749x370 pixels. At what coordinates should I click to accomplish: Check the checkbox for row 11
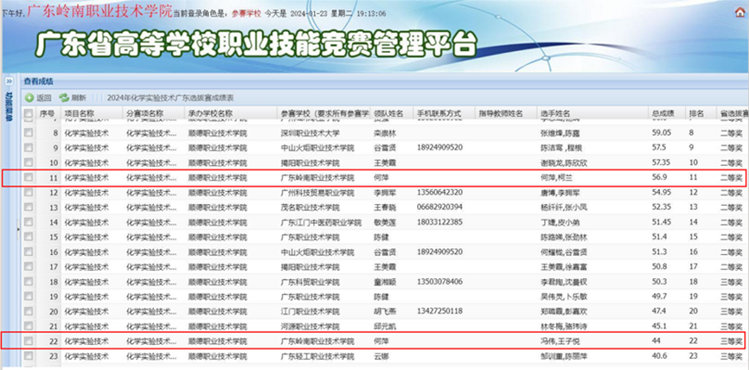coord(29,178)
